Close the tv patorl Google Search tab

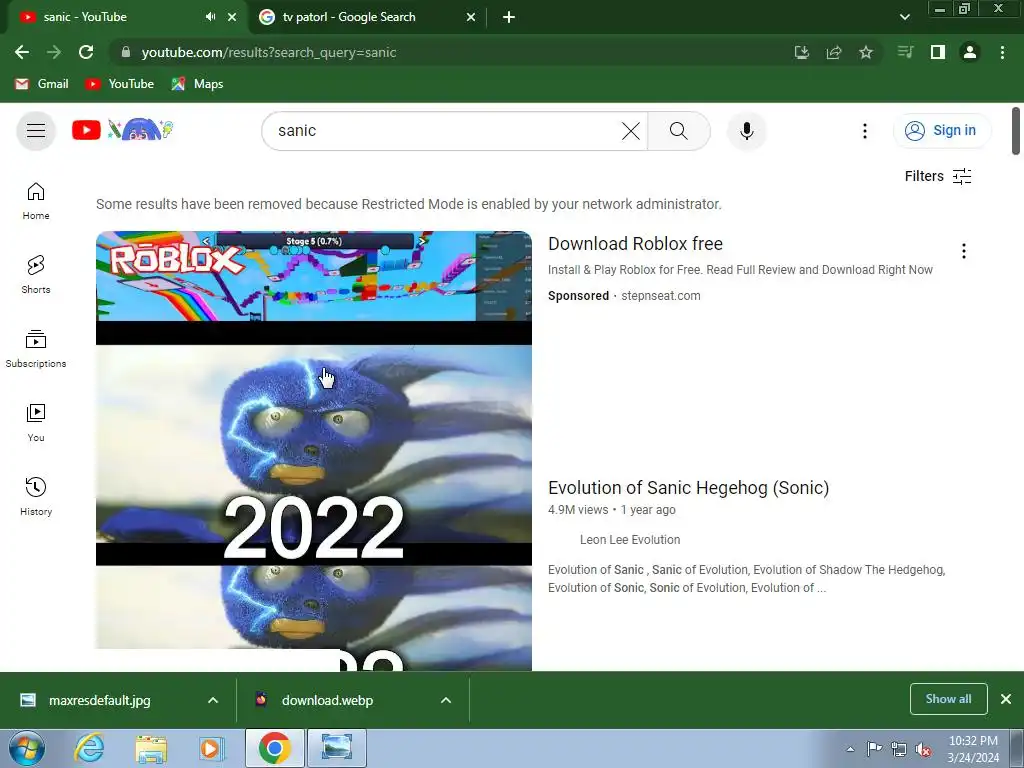pyautogui.click(x=471, y=17)
